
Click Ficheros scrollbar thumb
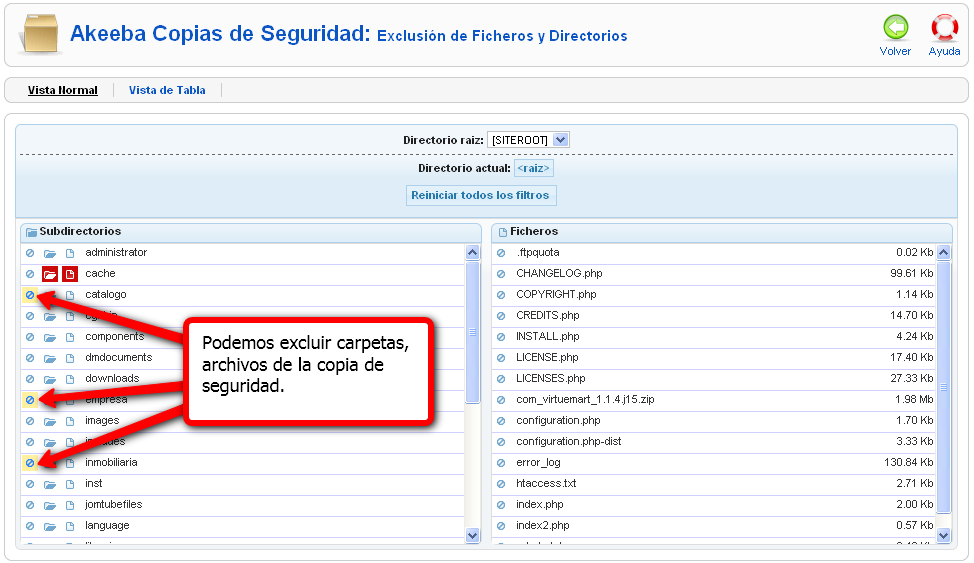click(x=944, y=387)
